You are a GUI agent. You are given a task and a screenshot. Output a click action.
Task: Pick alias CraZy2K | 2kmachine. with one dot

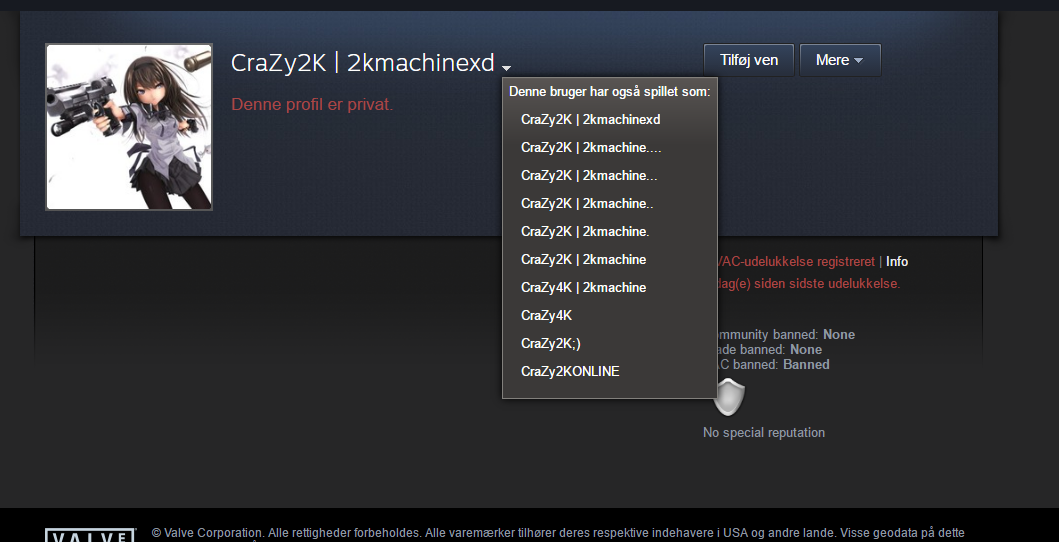(x=585, y=232)
